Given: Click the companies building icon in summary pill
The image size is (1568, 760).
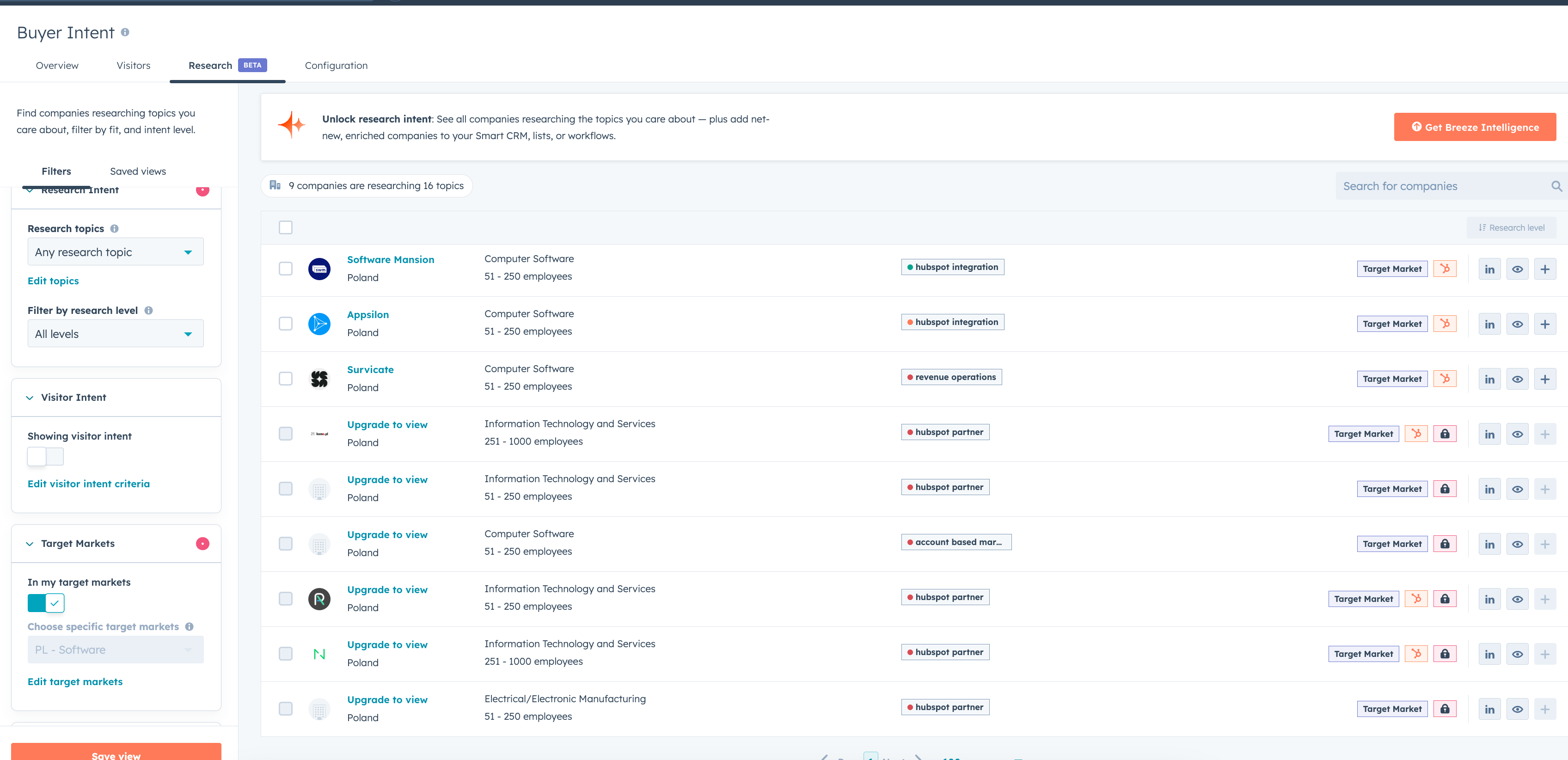Looking at the screenshot, I should pyautogui.click(x=275, y=185).
